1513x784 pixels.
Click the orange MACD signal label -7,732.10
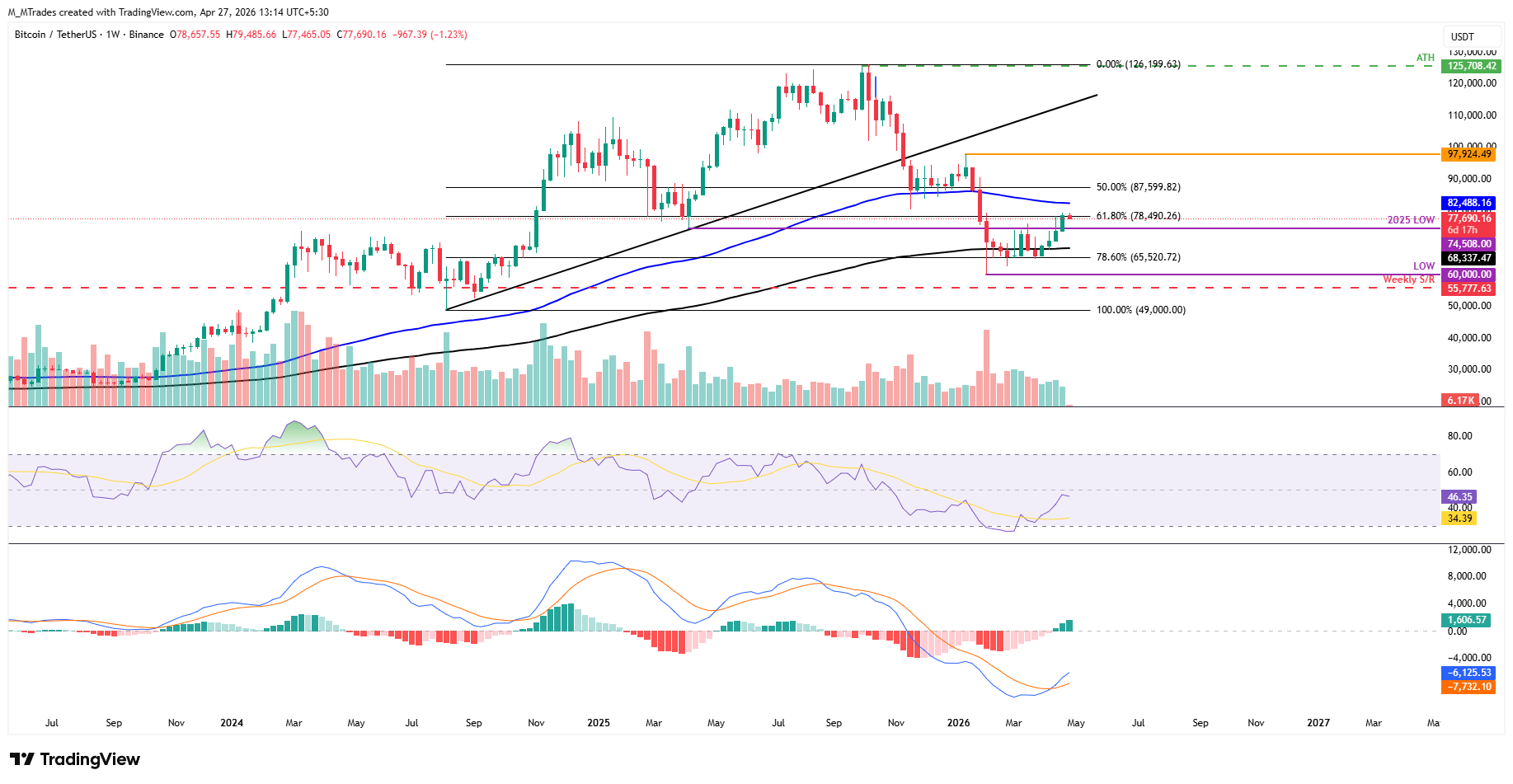tap(1468, 687)
